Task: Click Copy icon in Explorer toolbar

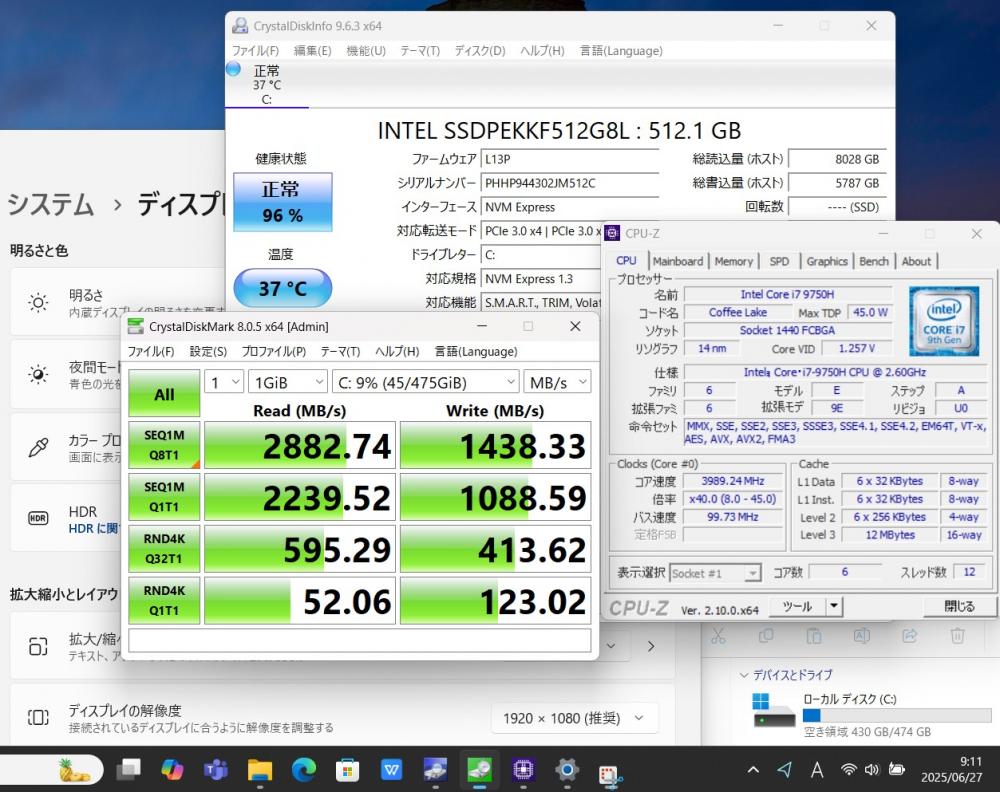Action: 766,635
